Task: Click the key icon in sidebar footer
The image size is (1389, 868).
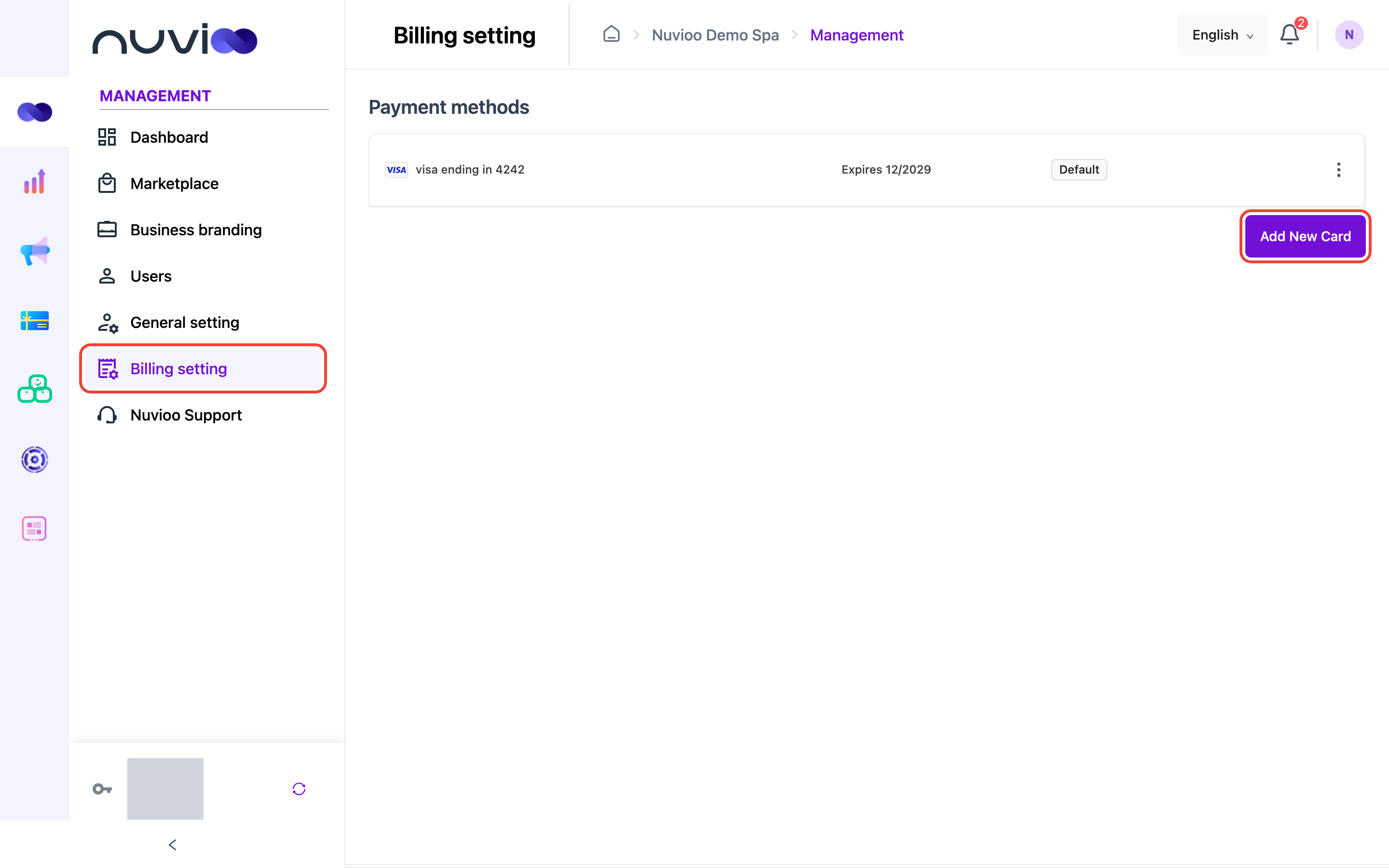Action: tap(102, 789)
